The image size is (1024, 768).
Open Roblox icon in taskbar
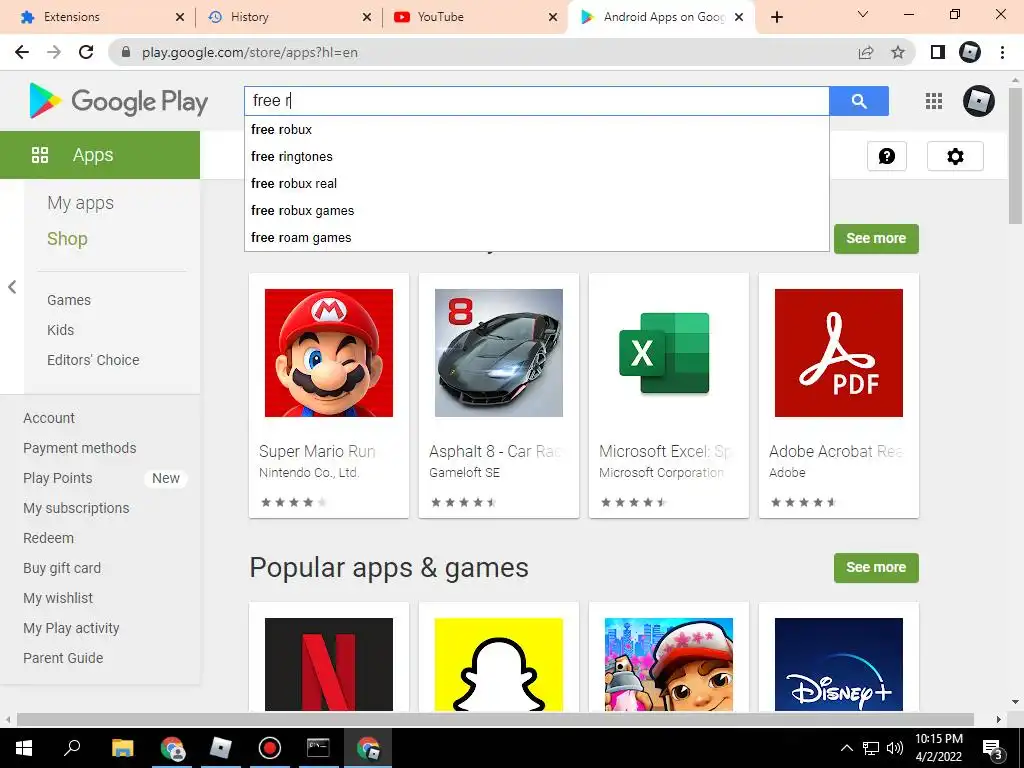[x=221, y=748]
